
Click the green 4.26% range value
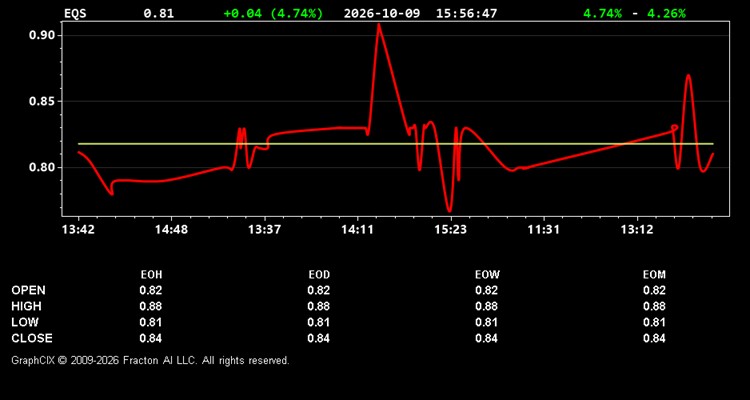tap(666, 13)
